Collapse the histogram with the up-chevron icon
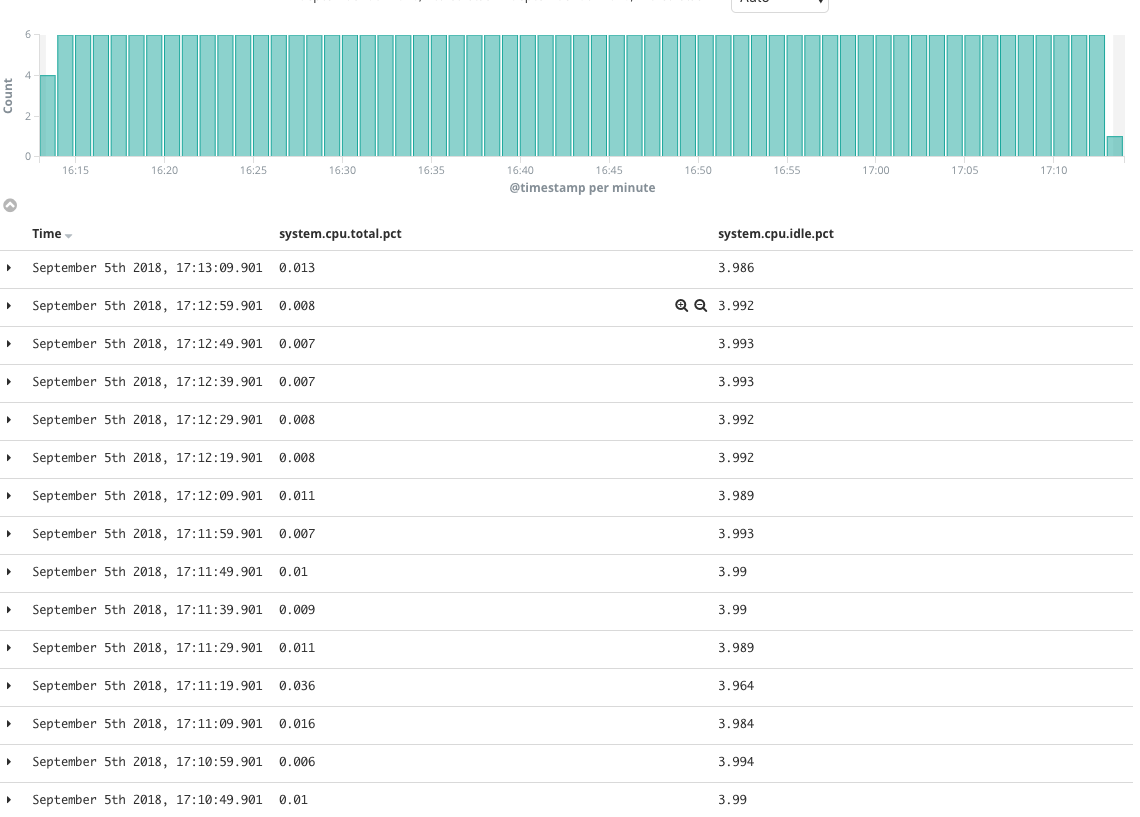The width and height of the screenshot is (1140, 817). pyautogui.click(x=10, y=206)
